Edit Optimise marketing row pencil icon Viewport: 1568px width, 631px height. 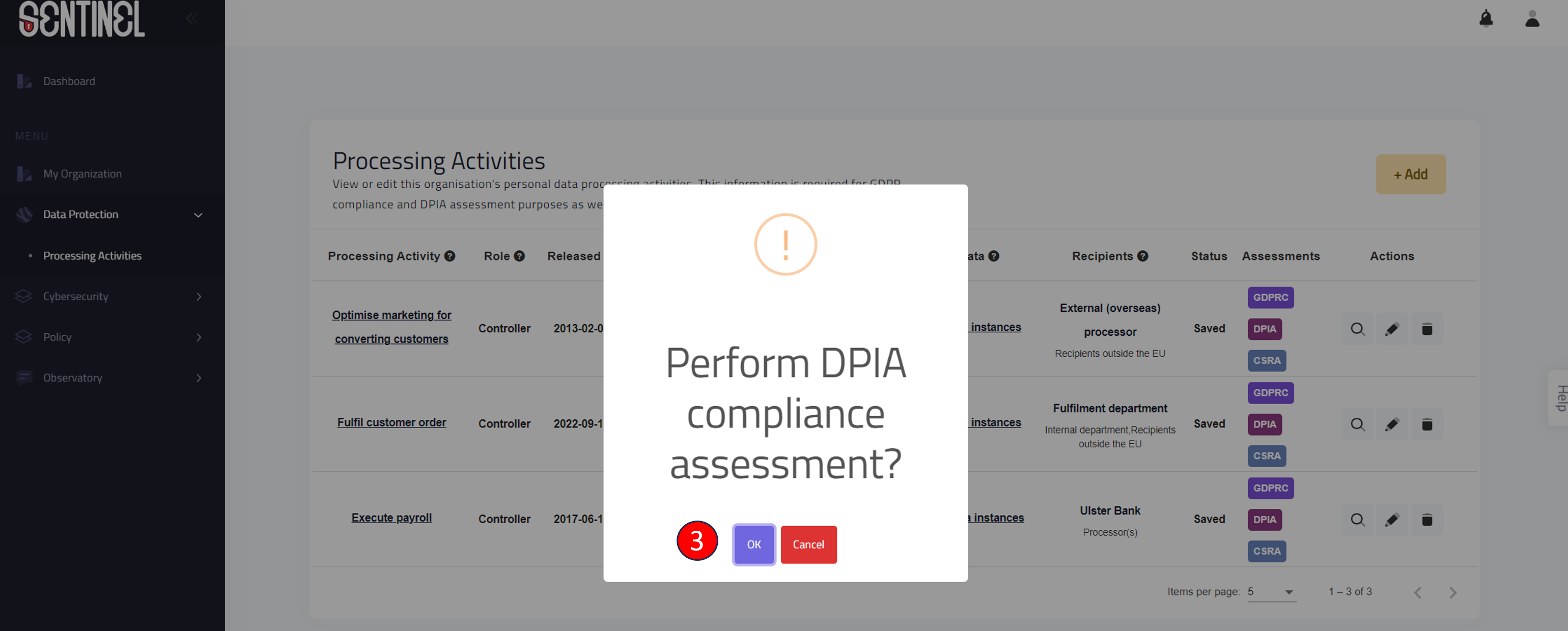click(x=1392, y=329)
